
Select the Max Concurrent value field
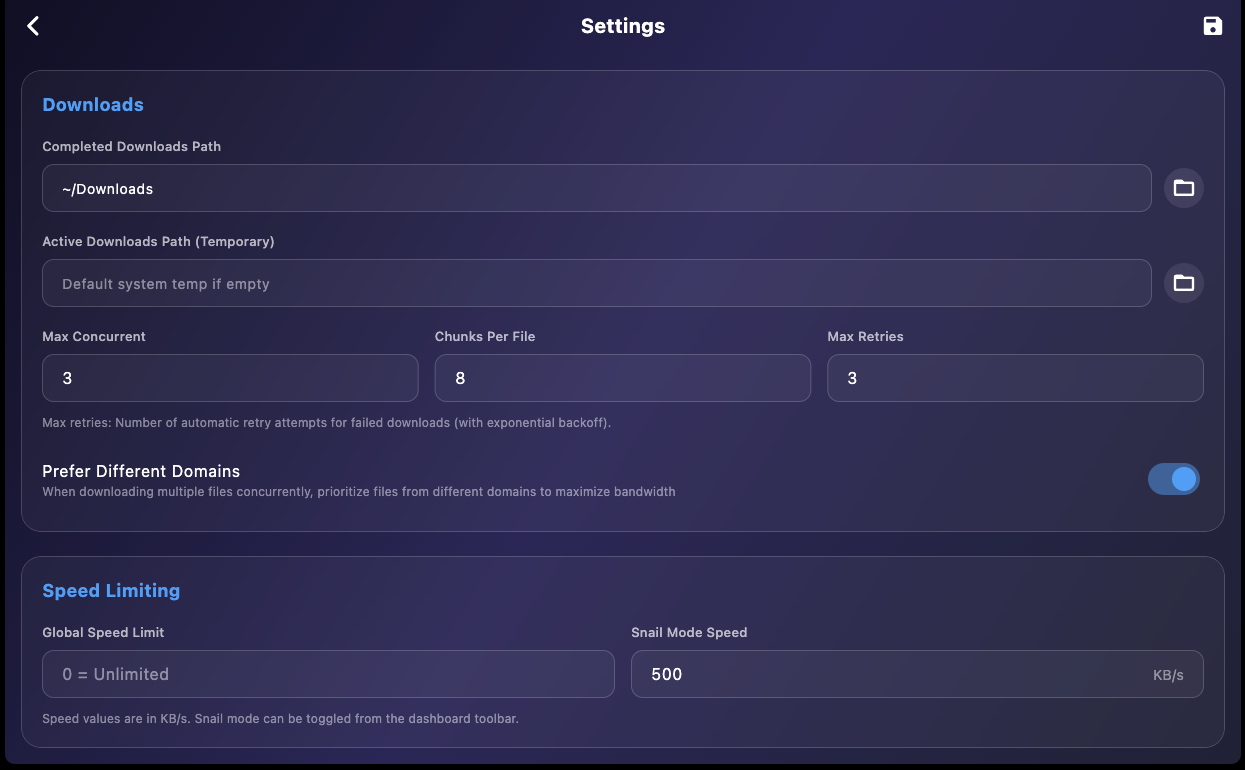[230, 378]
